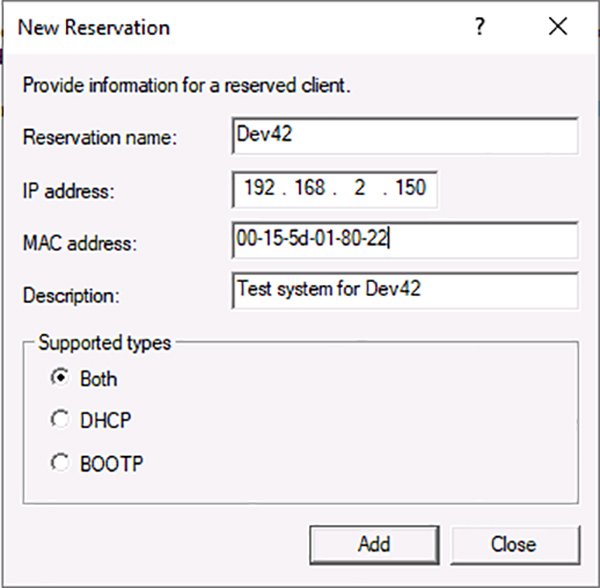
Task: Select the Both radio button
Action: click(x=61, y=379)
